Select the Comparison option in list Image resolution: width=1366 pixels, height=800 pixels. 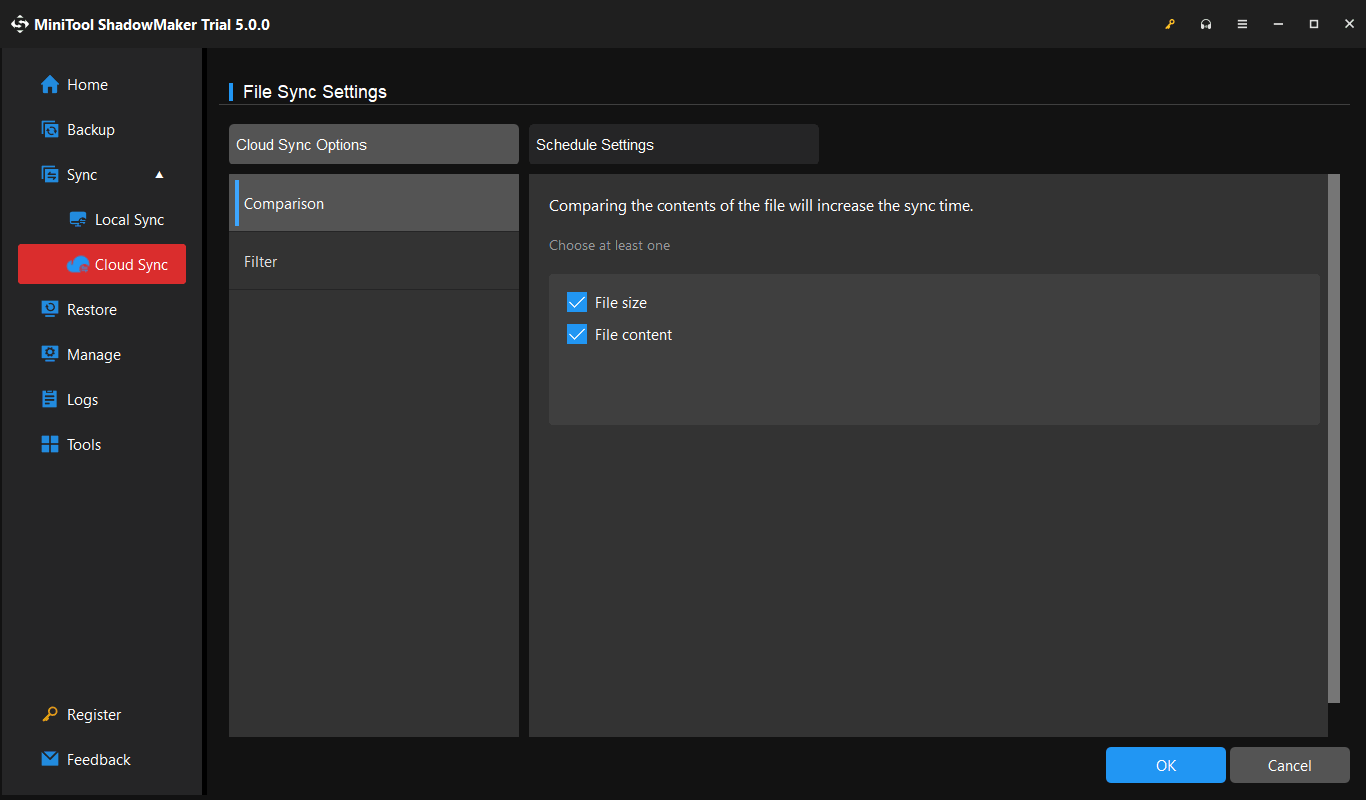coord(374,203)
